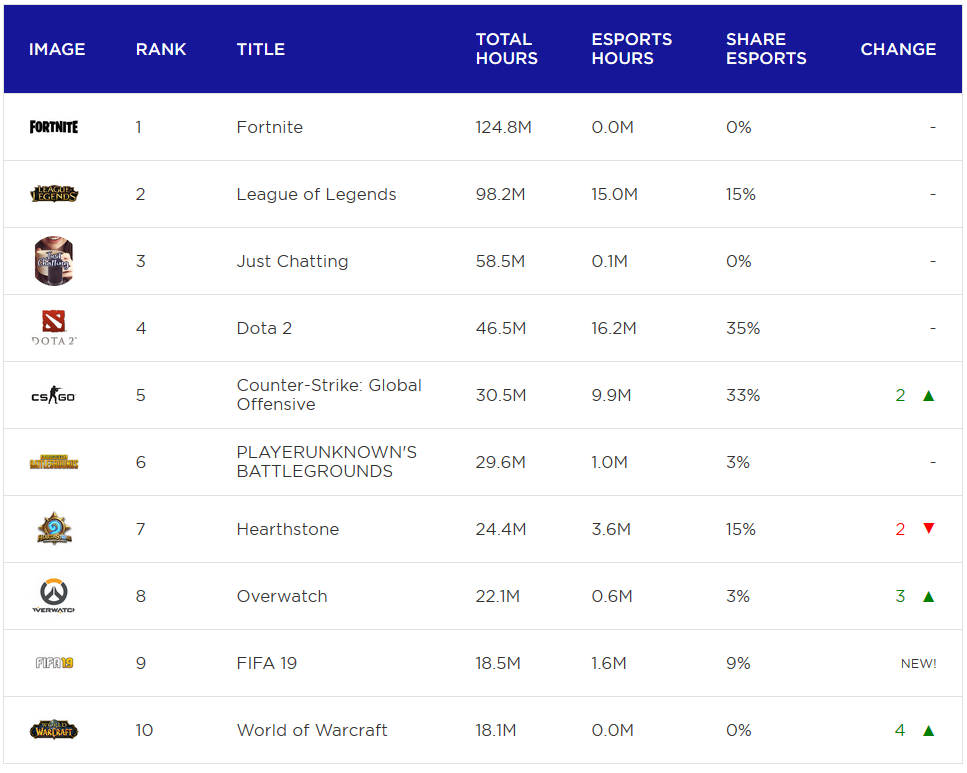
Task: Click the Rank column header
Action: 161,49
